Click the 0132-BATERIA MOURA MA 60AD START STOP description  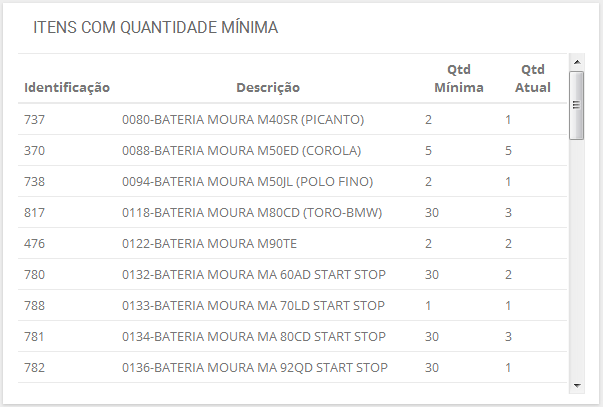tap(254, 275)
